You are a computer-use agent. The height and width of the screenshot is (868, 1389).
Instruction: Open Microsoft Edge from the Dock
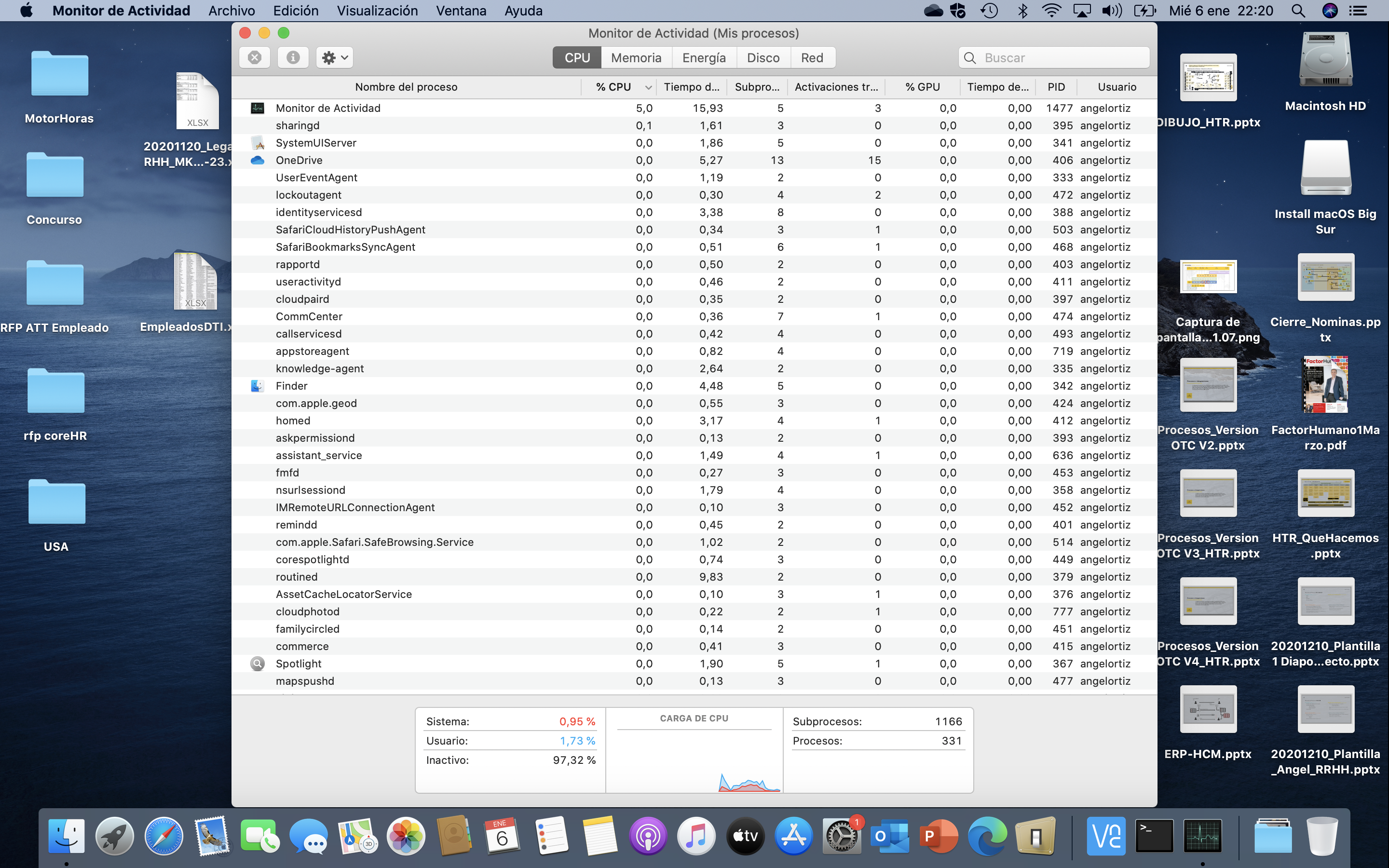pyautogui.click(x=987, y=837)
